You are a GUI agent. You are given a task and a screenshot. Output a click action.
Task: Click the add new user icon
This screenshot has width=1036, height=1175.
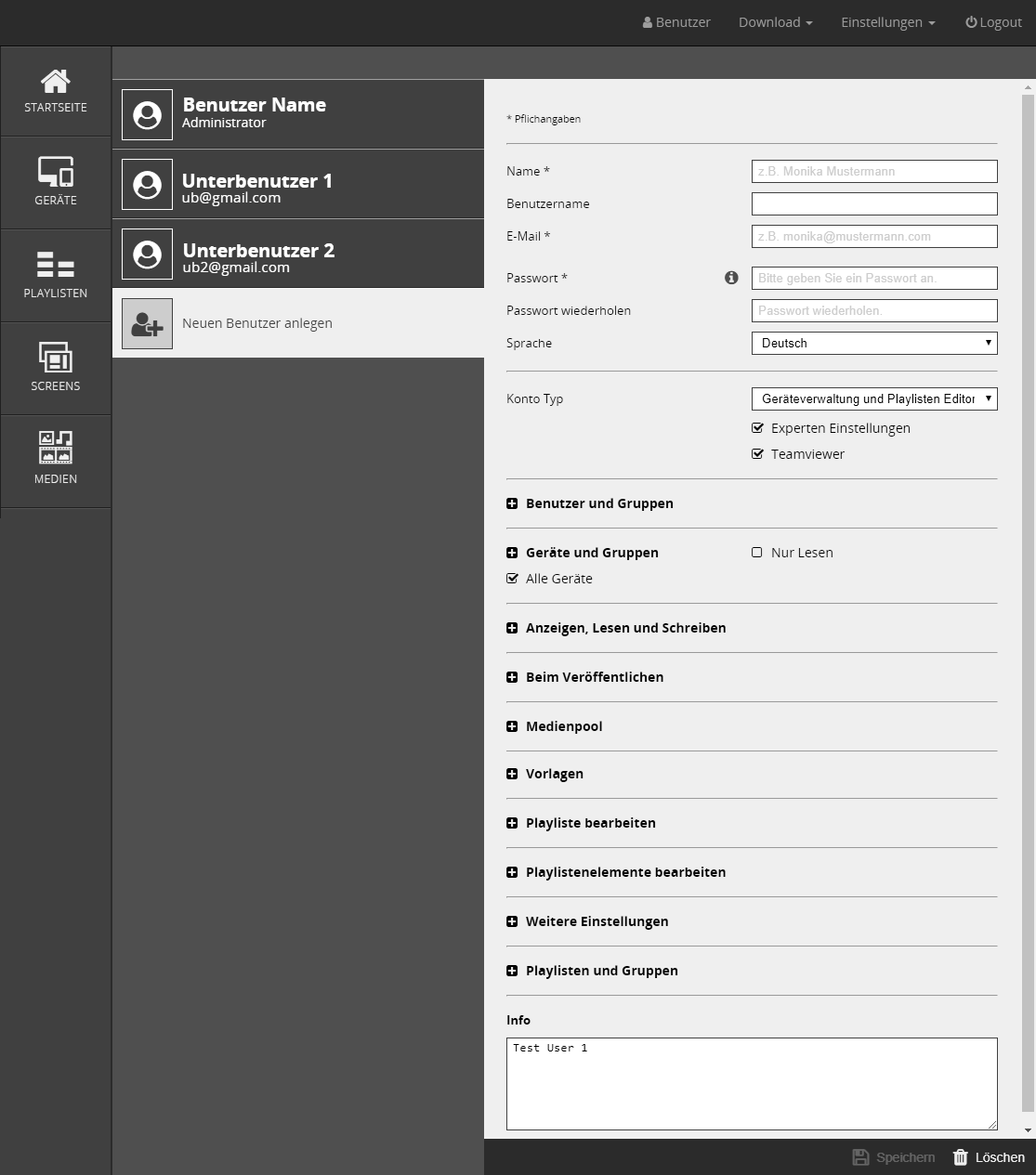click(147, 323)
